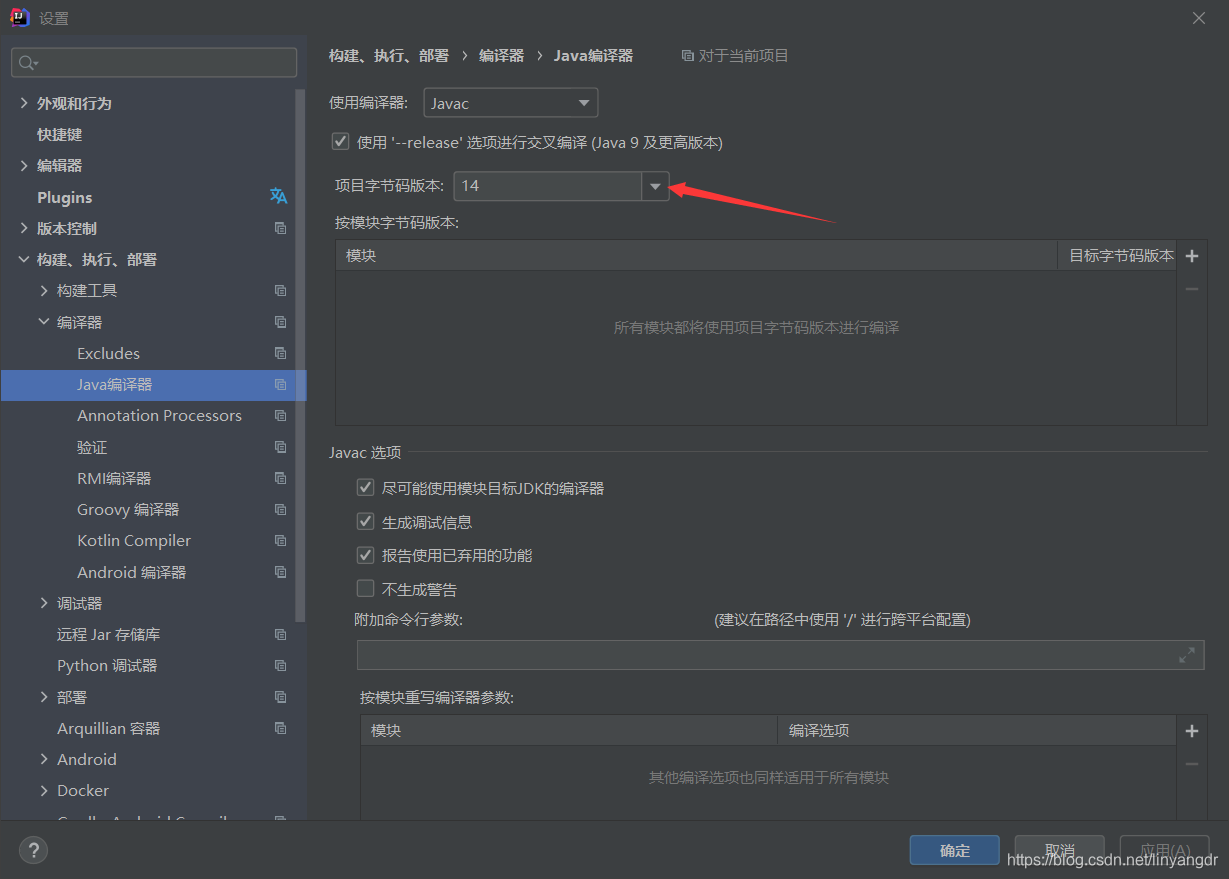Select Android 编译器 settings page
Image resolution: width=1229 pixels, height=879 pixels.
click(x=131, y=572)
